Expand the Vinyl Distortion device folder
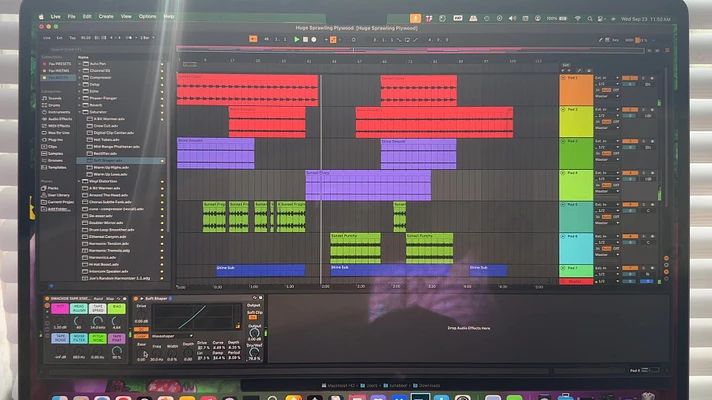The image size is (712, 400). point(79,181)
